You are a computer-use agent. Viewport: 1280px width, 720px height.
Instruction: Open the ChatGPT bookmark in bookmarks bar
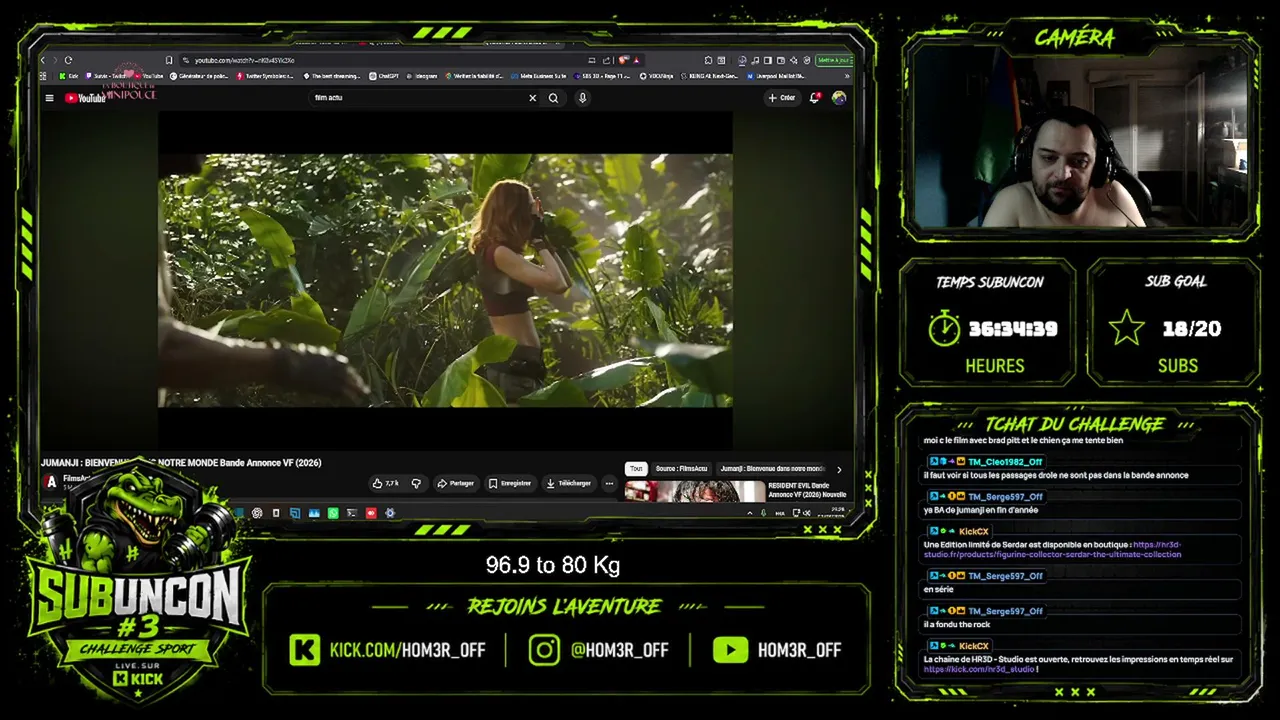click(x=385, y=76)
